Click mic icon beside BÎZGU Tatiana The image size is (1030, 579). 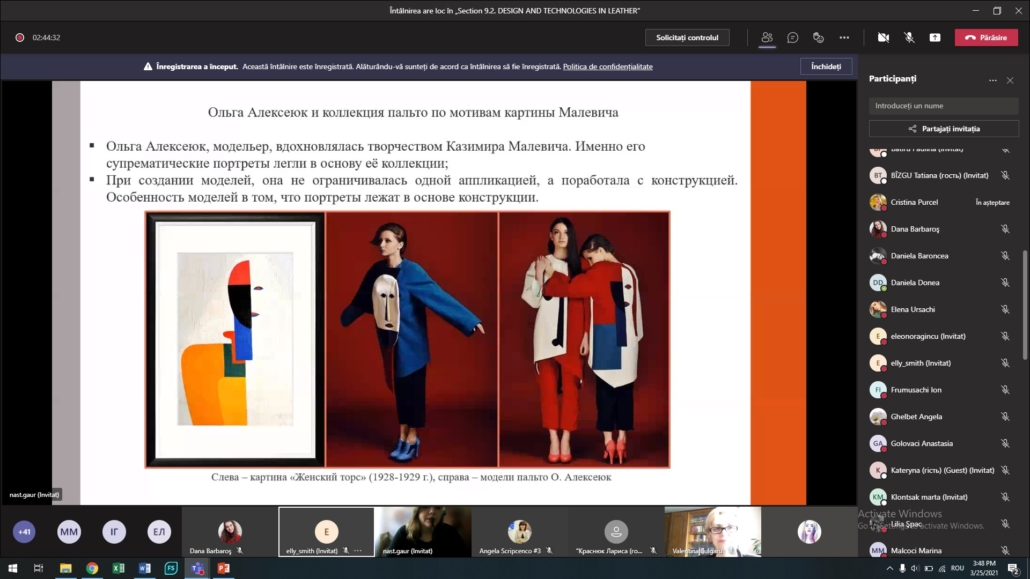point(1005,175)
